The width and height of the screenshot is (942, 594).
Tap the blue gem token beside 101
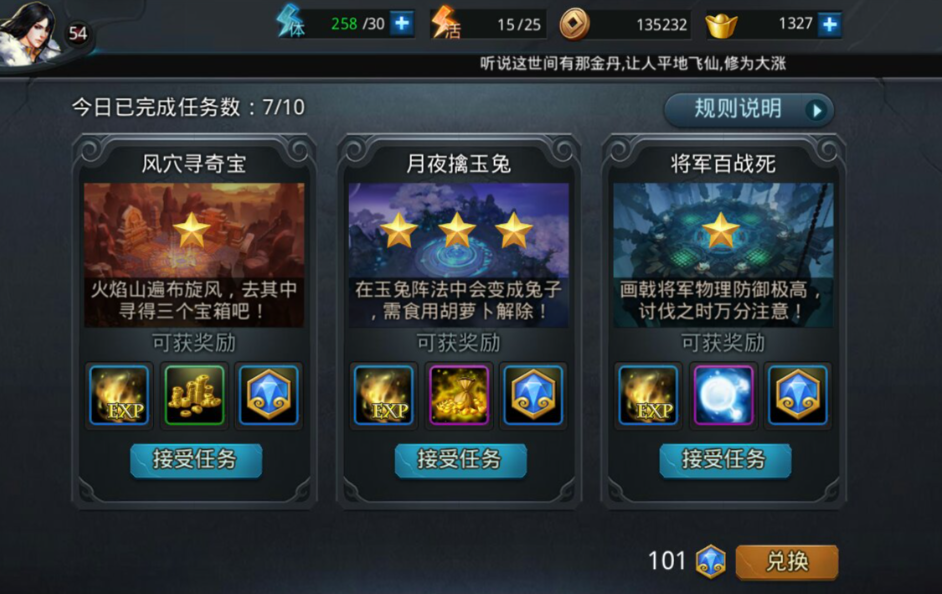(710, 562)
